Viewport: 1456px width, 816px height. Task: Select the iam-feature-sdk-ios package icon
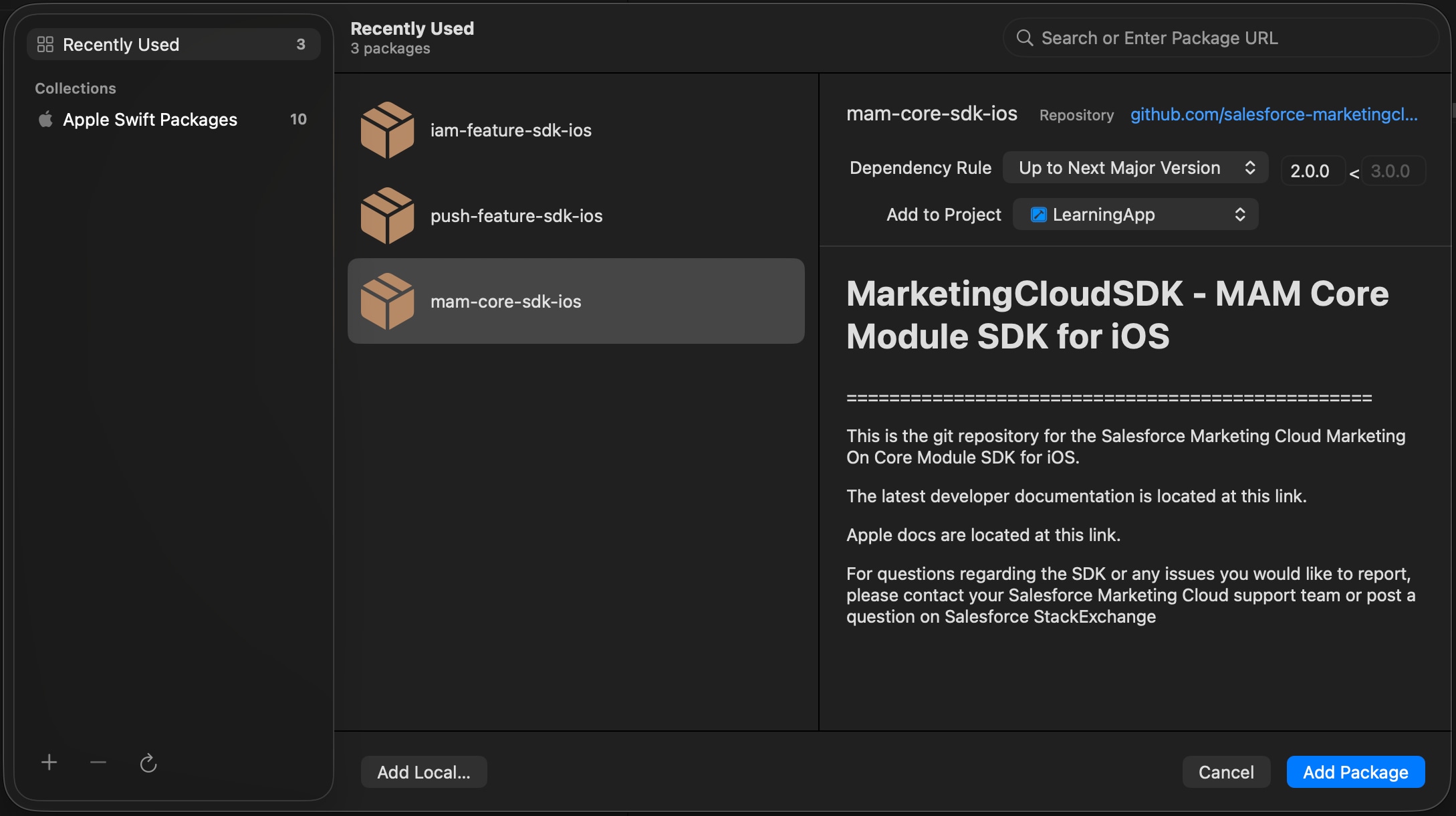coord(388,129)
